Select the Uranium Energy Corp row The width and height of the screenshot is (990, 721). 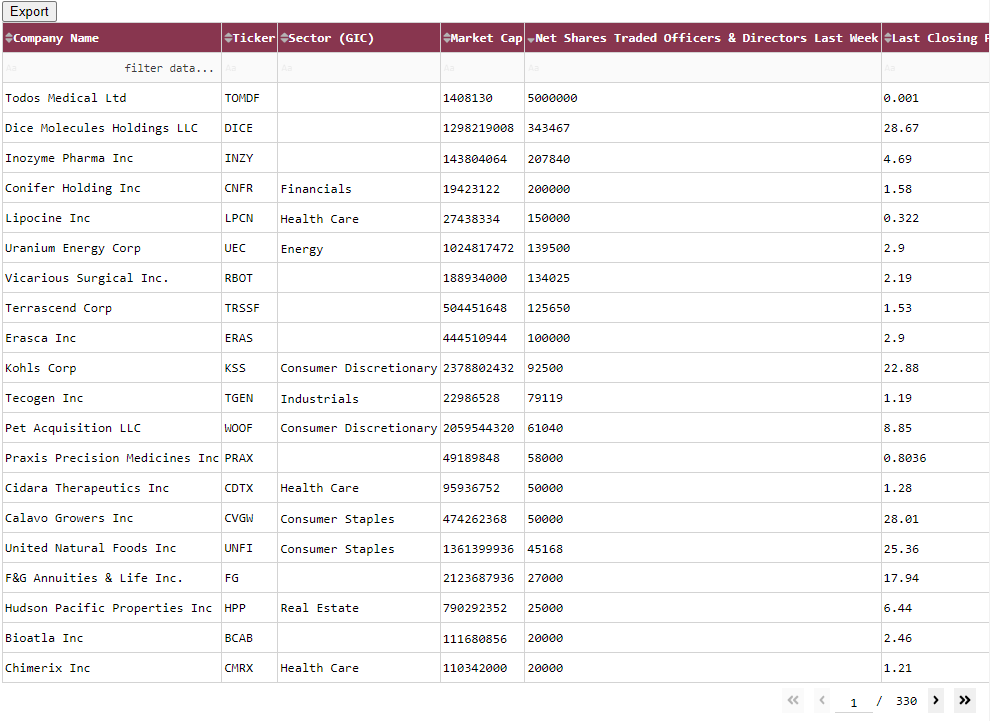click(x=110, y=248)
